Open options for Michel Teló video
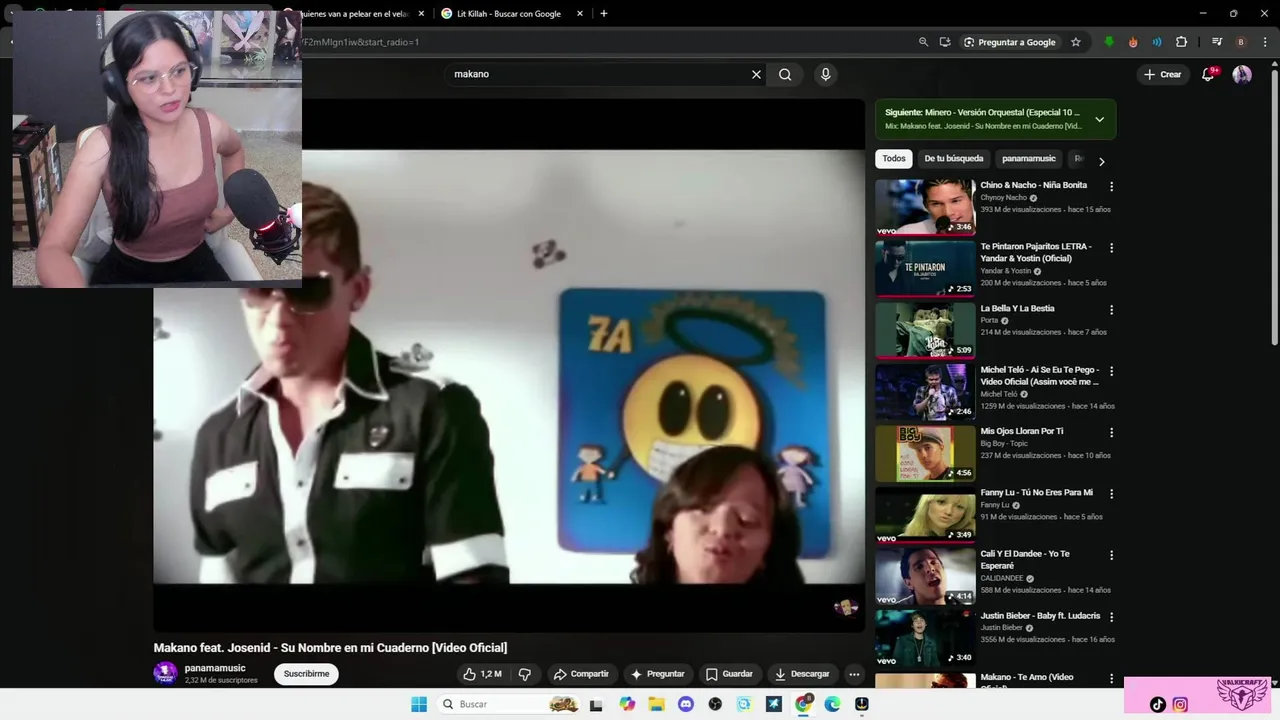Image resolution: width=1280 pixels, height=720 pixels. [1111, 371]
